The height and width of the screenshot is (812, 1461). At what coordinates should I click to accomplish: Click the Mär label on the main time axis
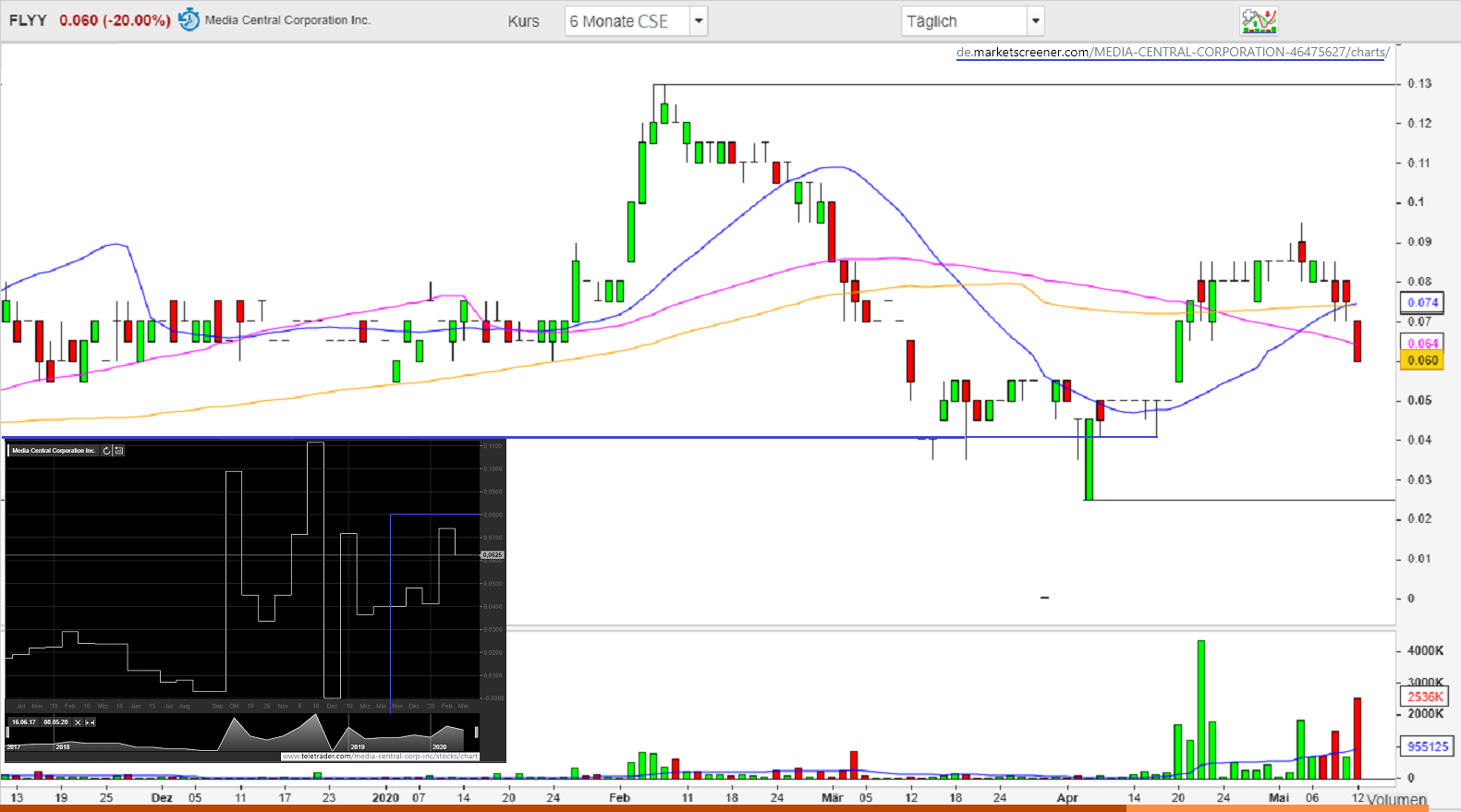click(833, 797)
